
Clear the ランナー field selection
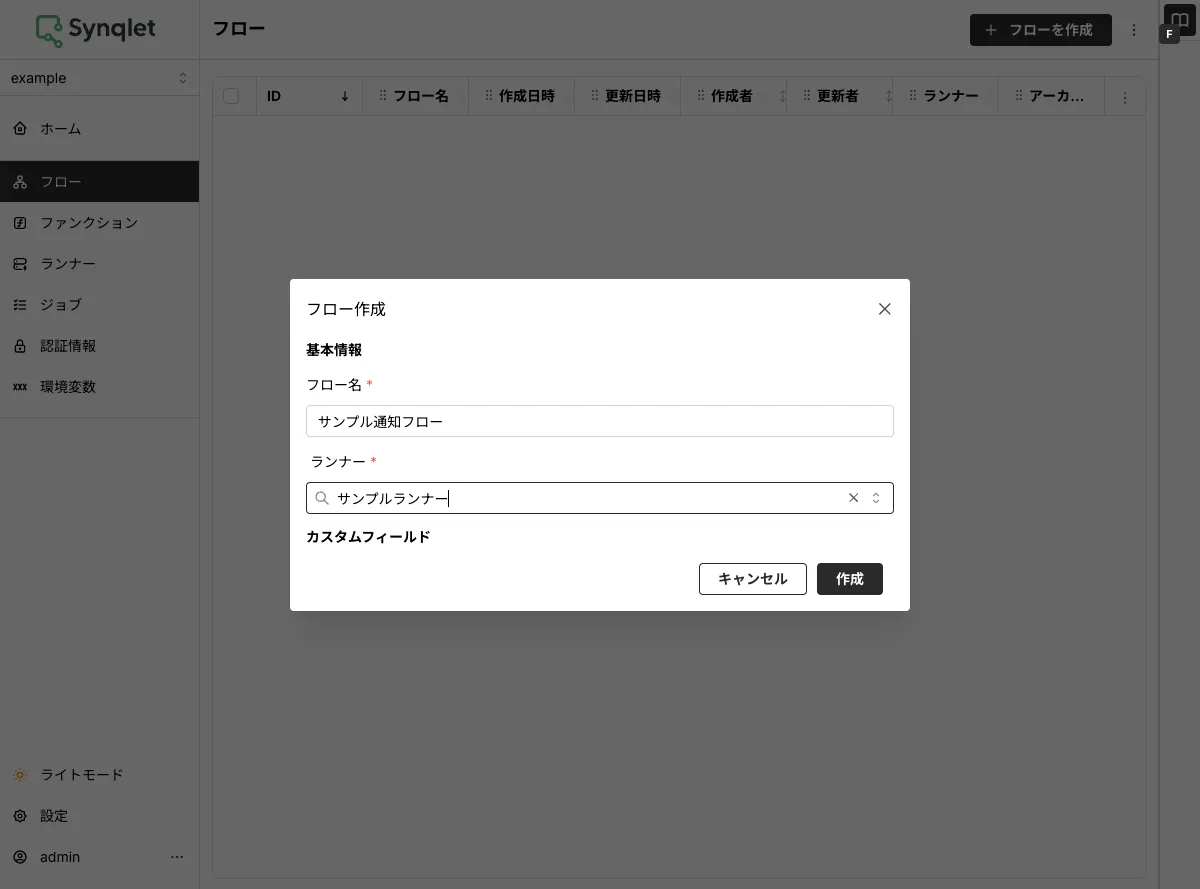point(853,498)
